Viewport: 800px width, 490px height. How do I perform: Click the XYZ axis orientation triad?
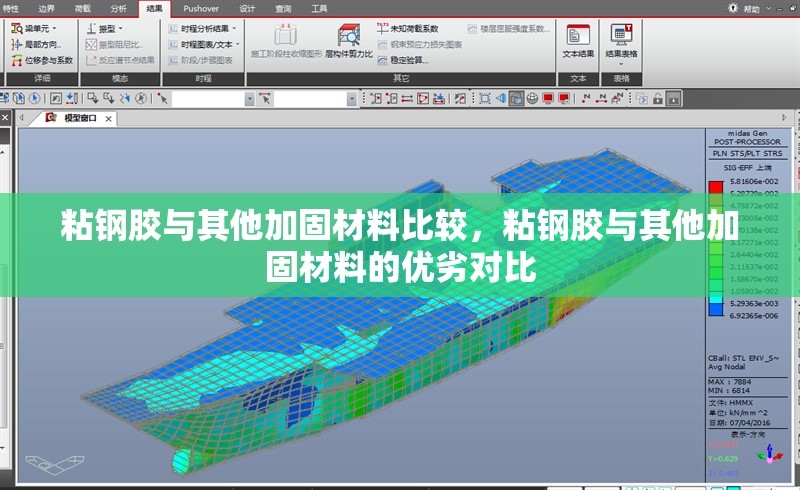coord(770,454)
